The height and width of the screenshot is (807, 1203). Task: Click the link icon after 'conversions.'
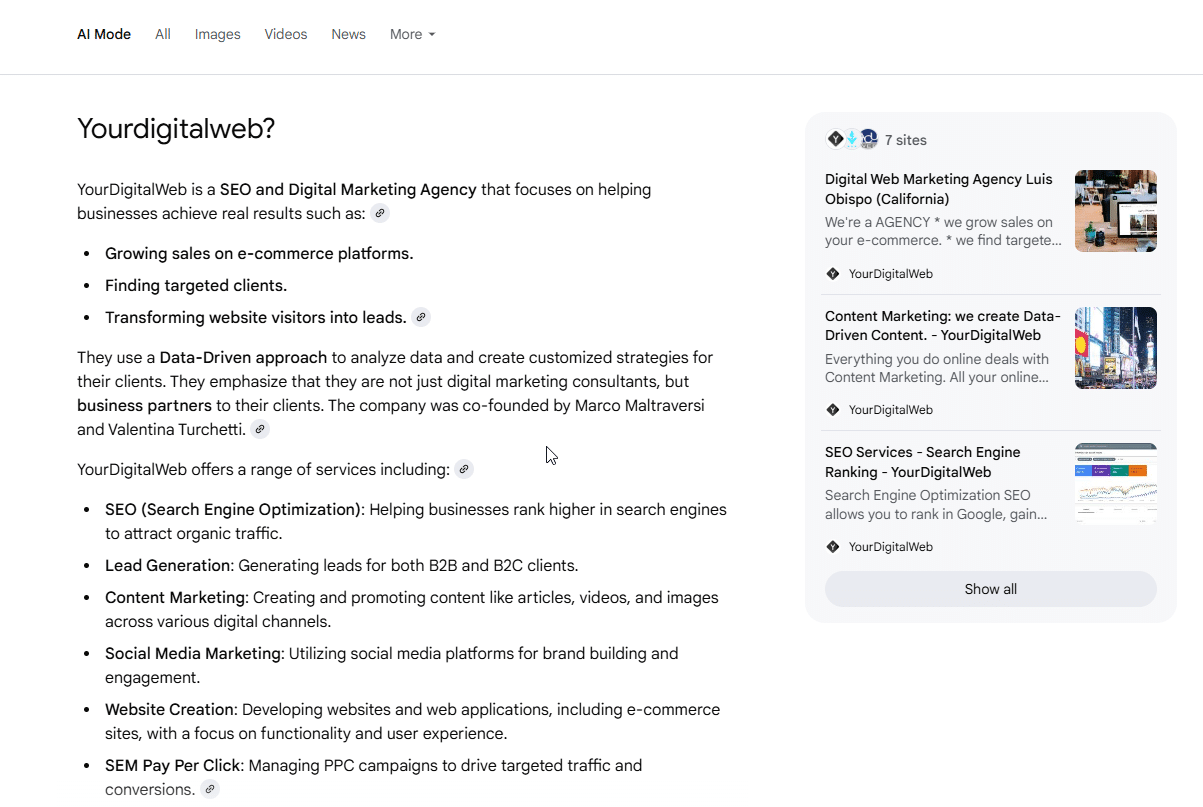pos(209,789)
